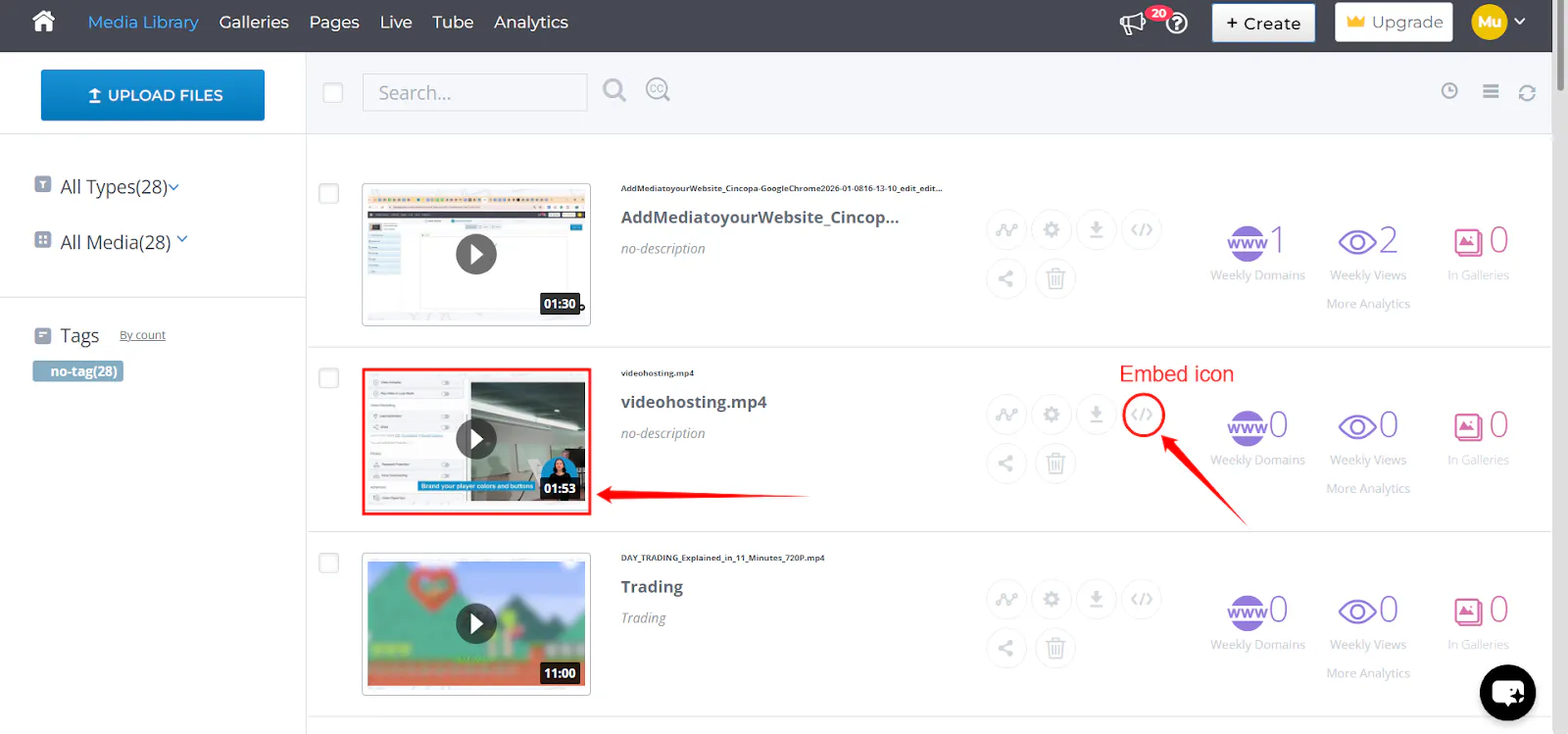The width and height of the screenshot is (1568, 734).
Task: Open the announcements megaphone icon
Action: [1133, 23]
